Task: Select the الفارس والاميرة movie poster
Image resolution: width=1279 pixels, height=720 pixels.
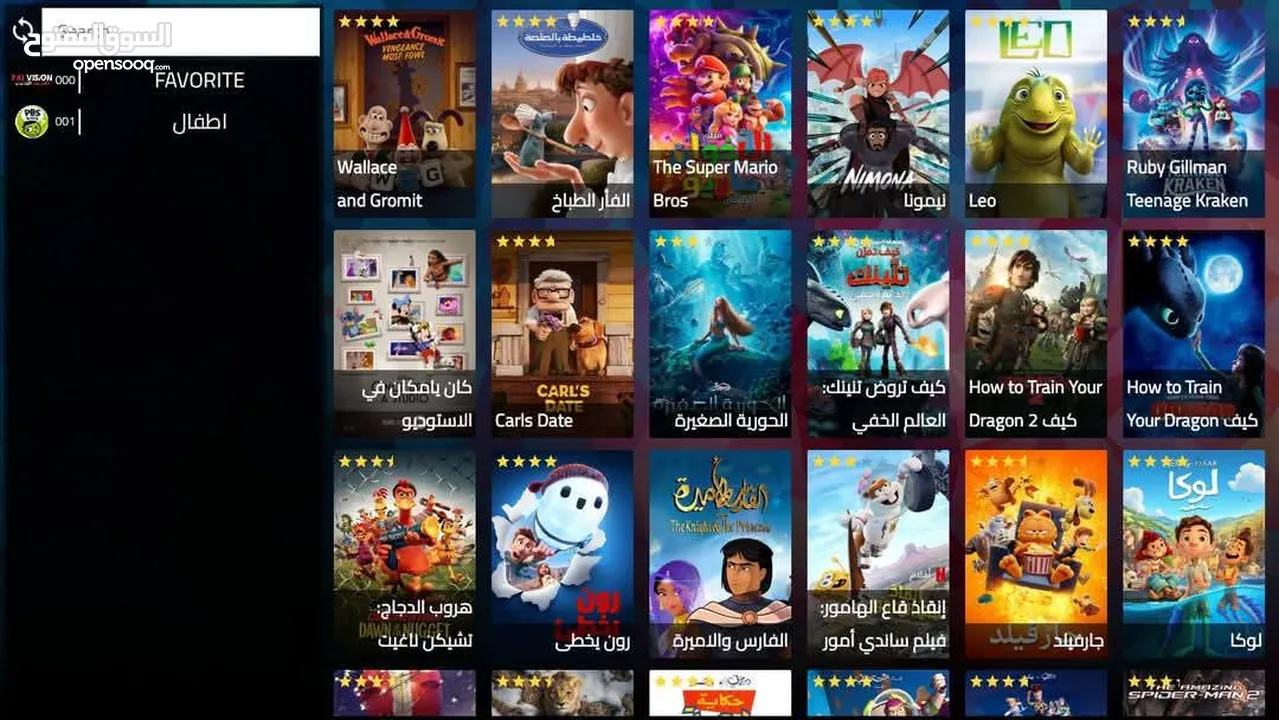Action: click(720, 554)
